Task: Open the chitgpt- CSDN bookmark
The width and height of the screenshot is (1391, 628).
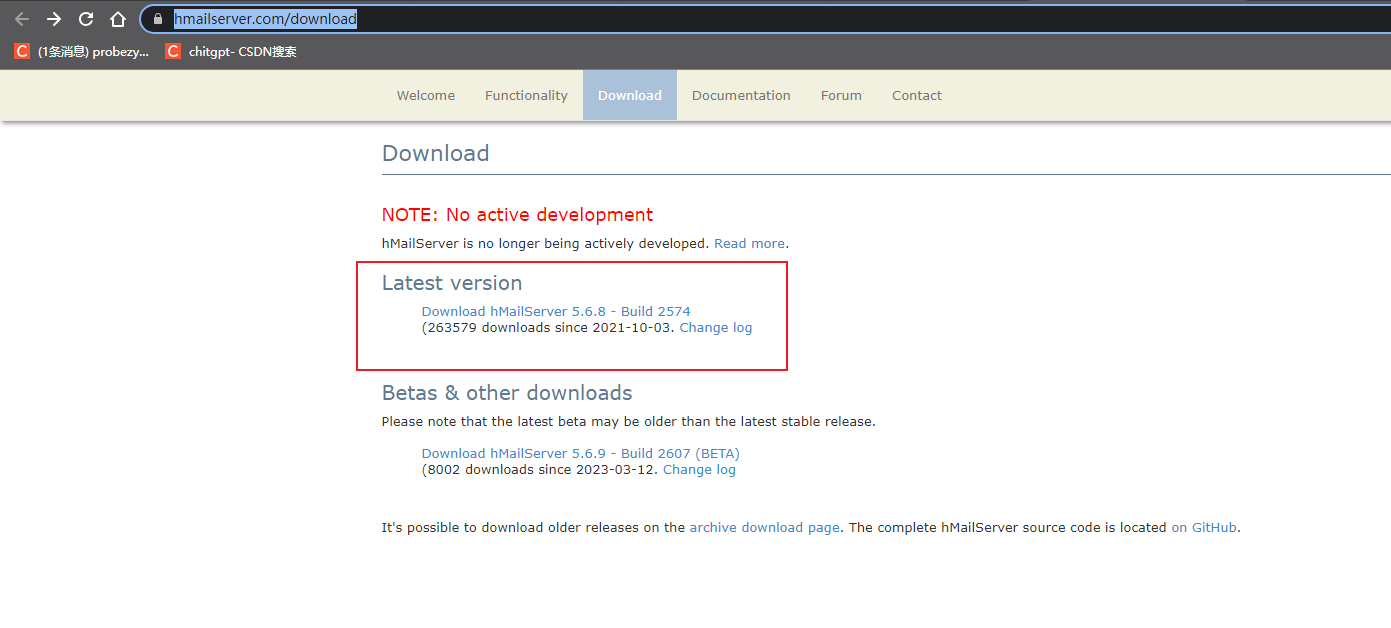Action: [x=242, y=51]
